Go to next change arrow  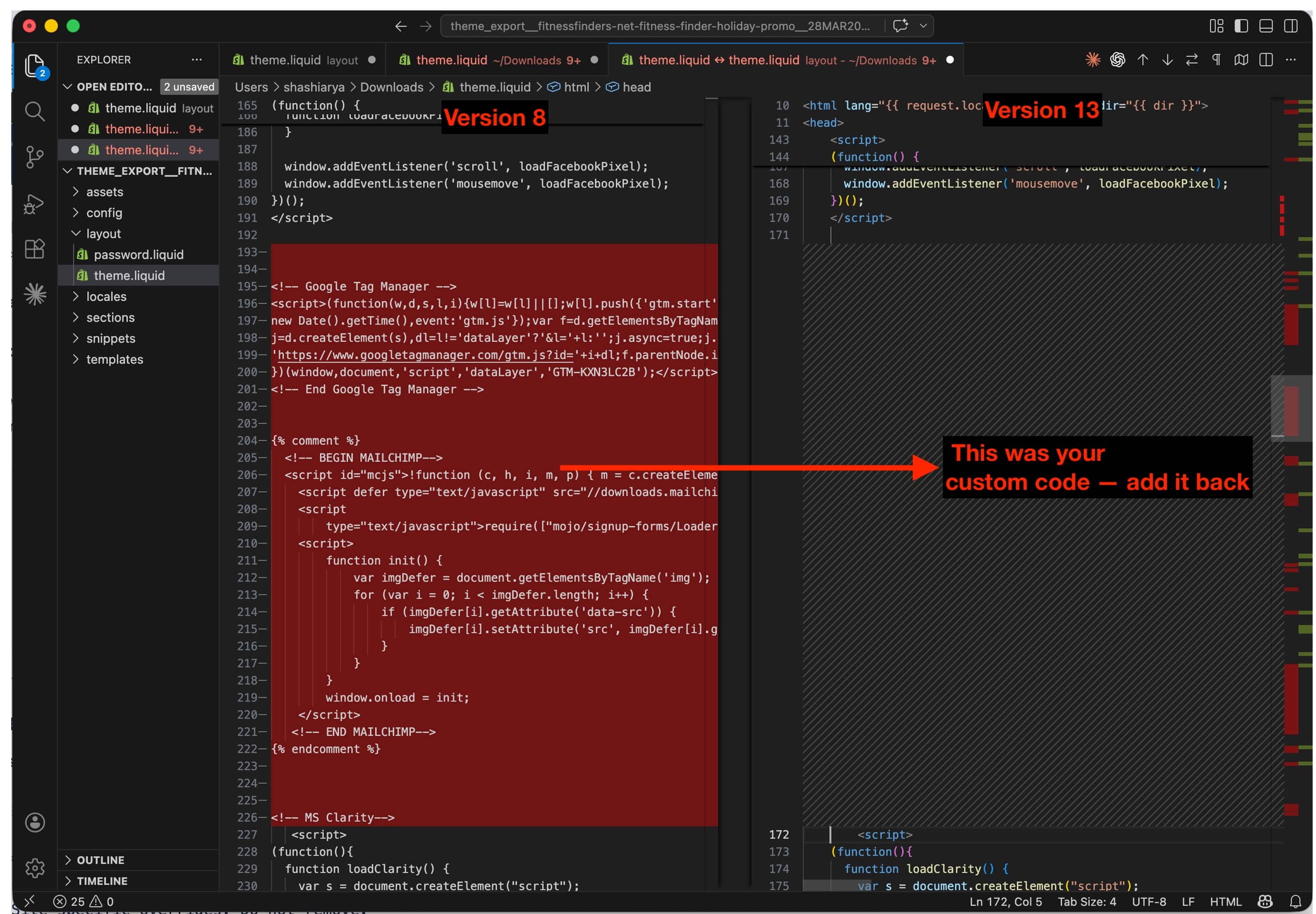tap(1167, 59)
